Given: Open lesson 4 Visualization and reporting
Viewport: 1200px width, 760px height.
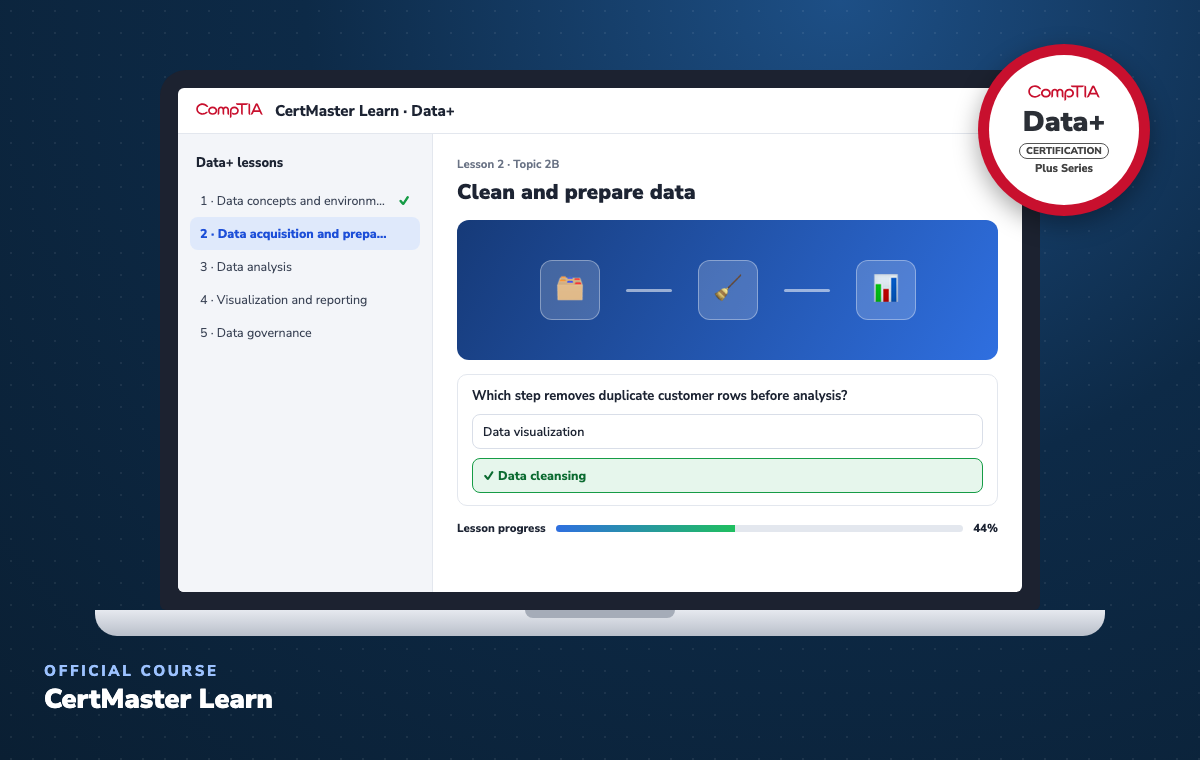Looking at the screenshot, I should (x=305, y=300).
